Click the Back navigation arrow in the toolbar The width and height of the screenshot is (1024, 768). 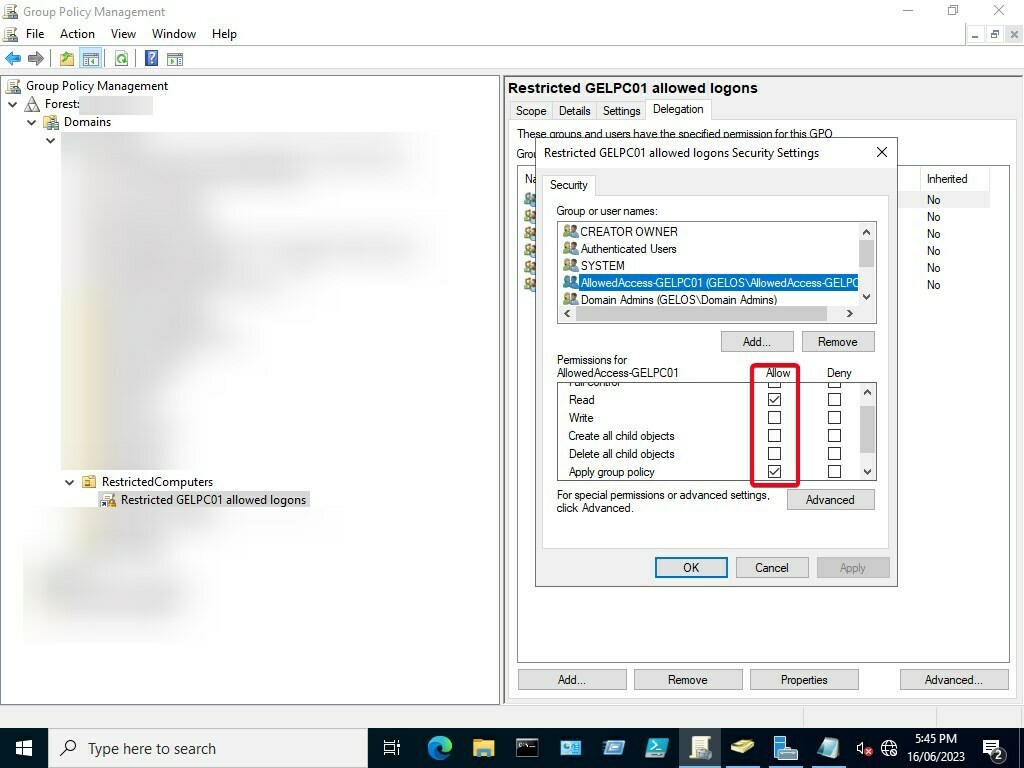pyautogui.click(x=13, y=58)
